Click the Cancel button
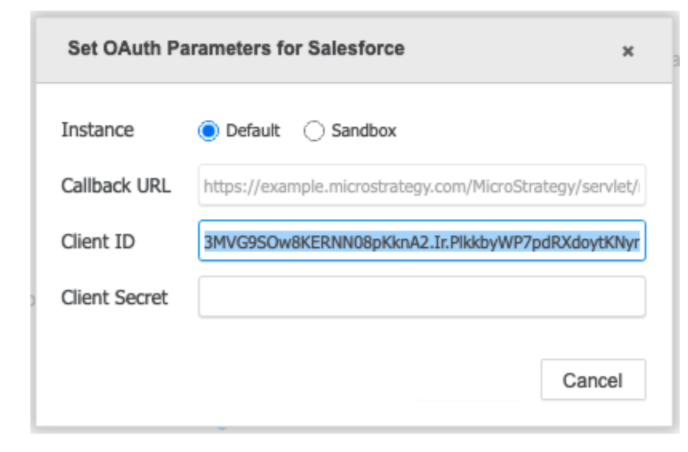 pos(593,380)
